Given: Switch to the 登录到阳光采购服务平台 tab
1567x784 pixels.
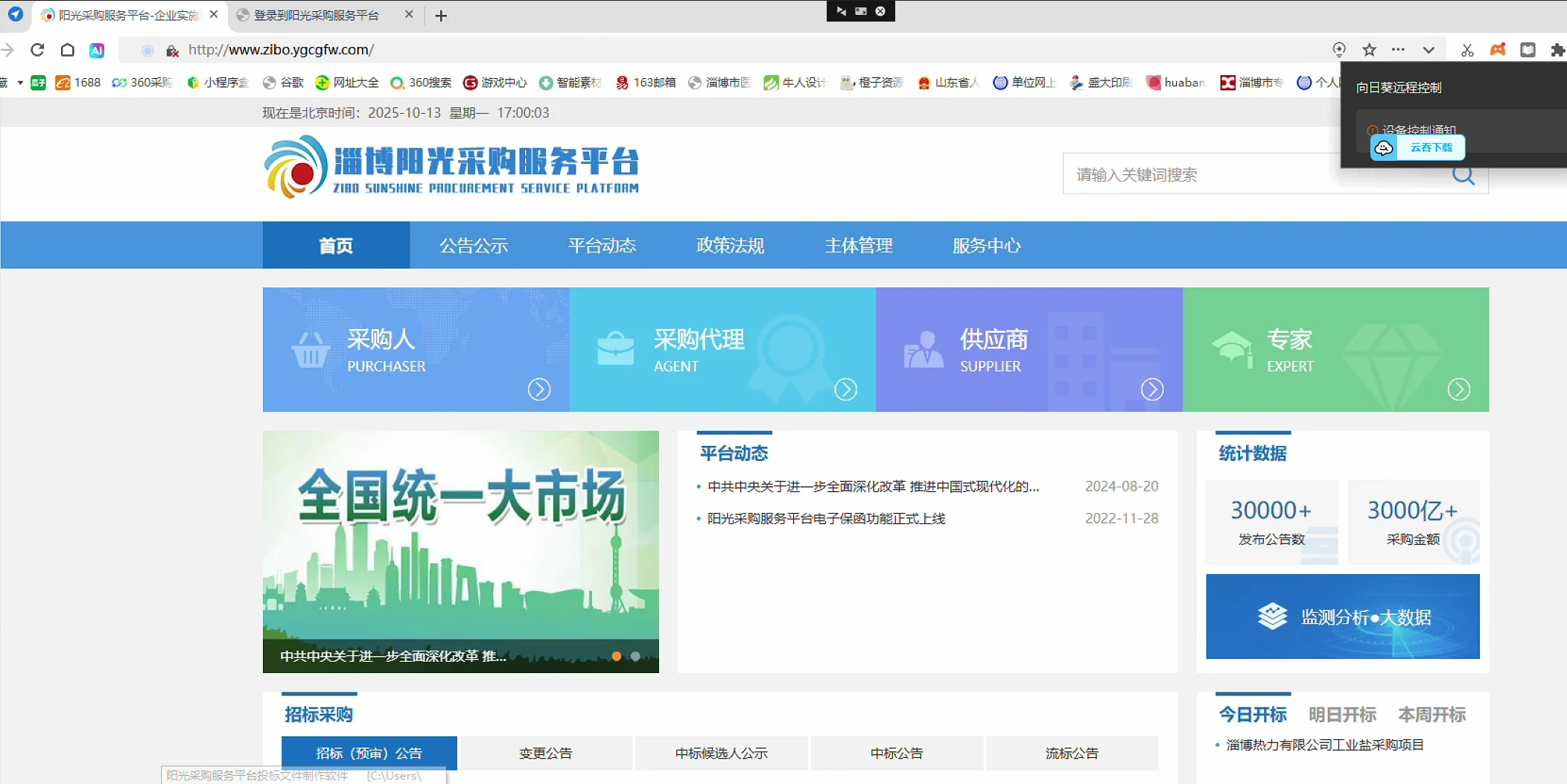Looking at the screenshot, I should (x=316, y=14).
